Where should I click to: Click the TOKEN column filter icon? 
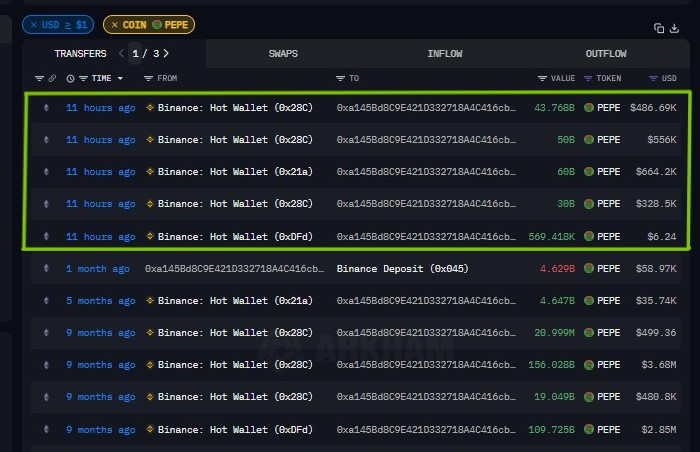pyautogui.click(x=589, y=78)
